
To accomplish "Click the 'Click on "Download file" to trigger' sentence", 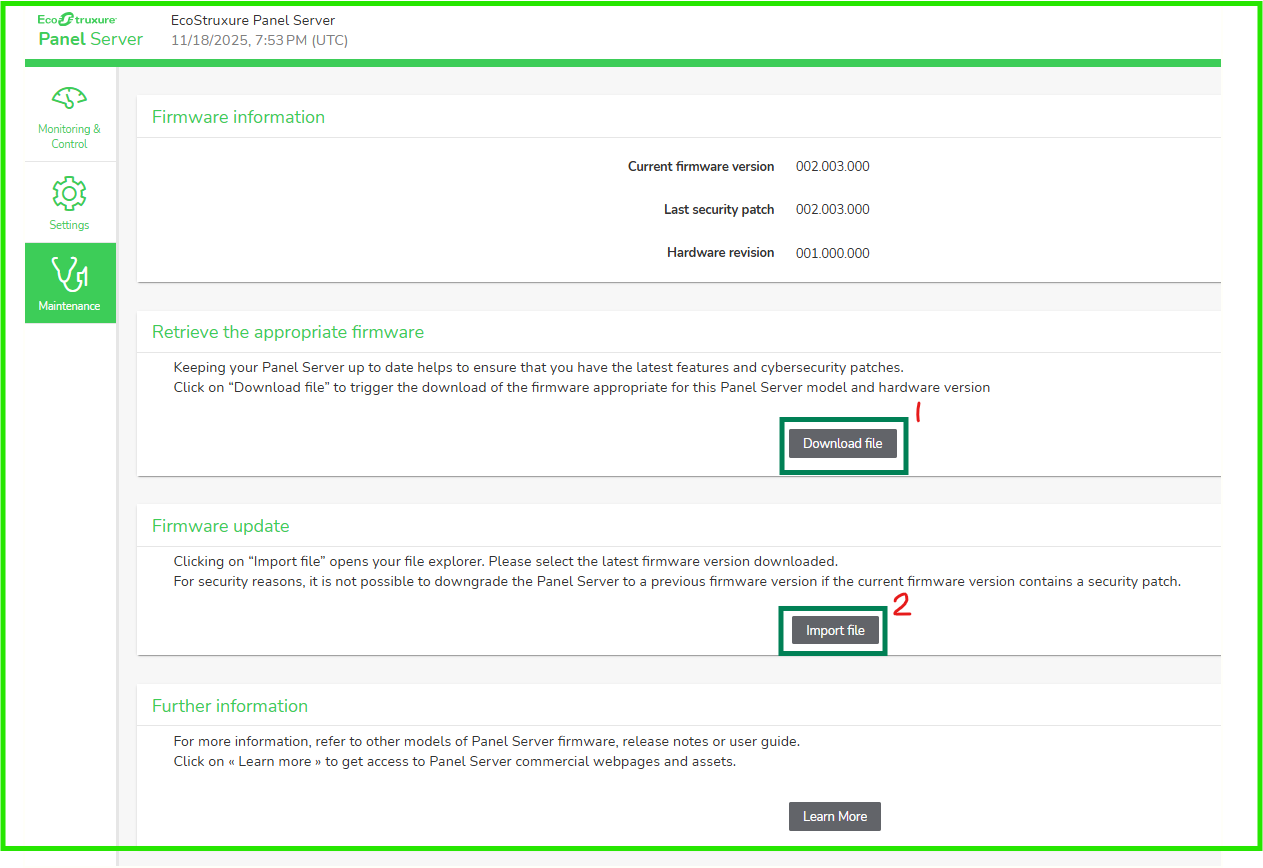I will coord(581,388).
